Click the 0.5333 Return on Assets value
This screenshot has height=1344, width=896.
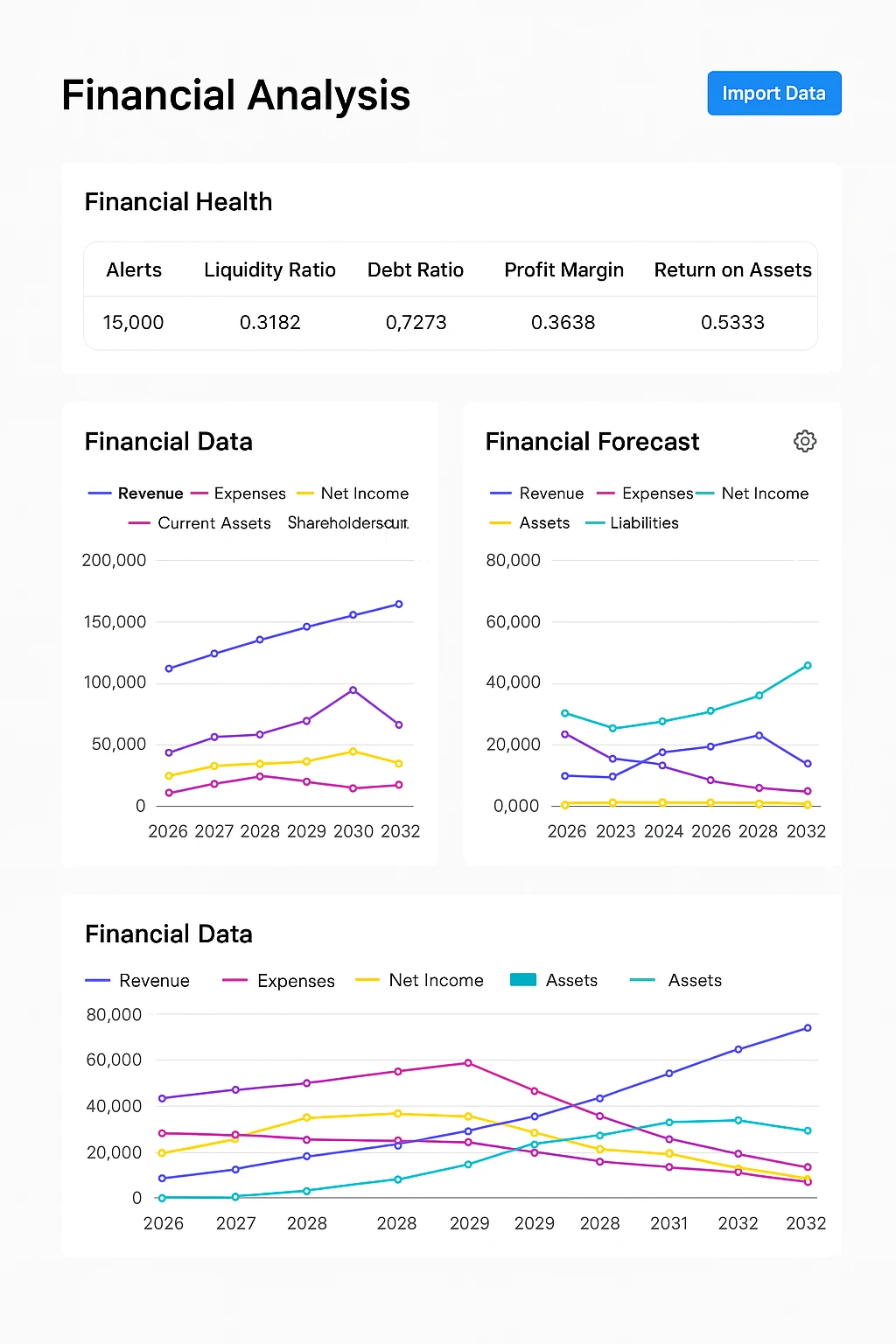[x=732, y=323]
